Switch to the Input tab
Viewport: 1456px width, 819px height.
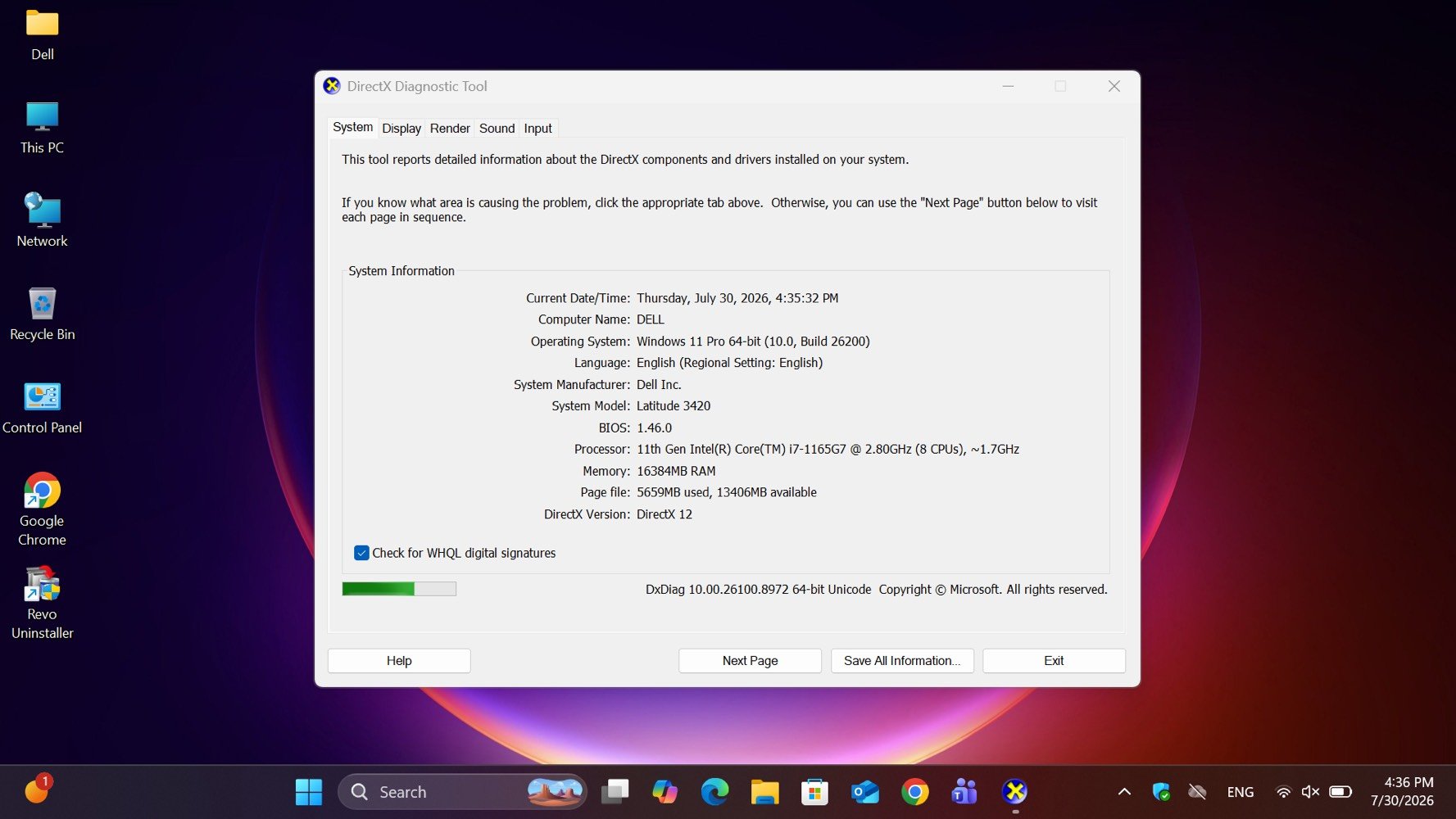pyautogui.click(x=537, y=129)
